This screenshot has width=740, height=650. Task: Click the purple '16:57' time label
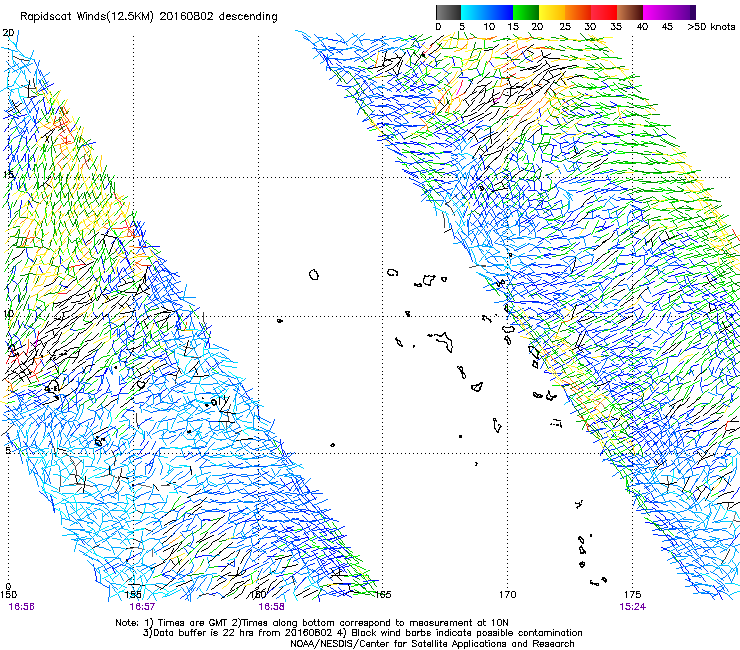click(142, 607)
